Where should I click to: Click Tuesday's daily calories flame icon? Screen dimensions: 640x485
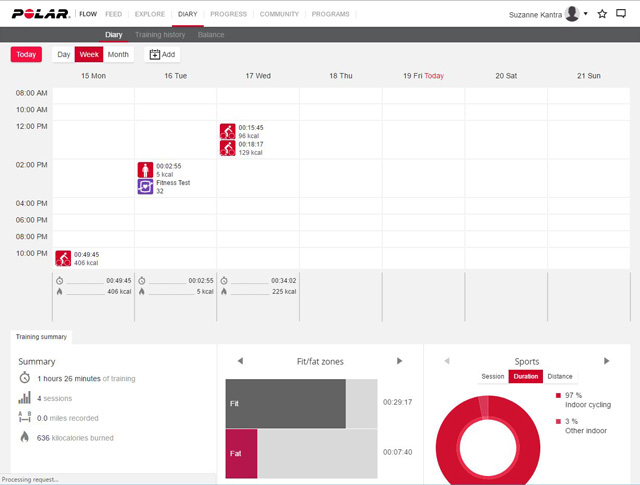(x=142, y=291)
